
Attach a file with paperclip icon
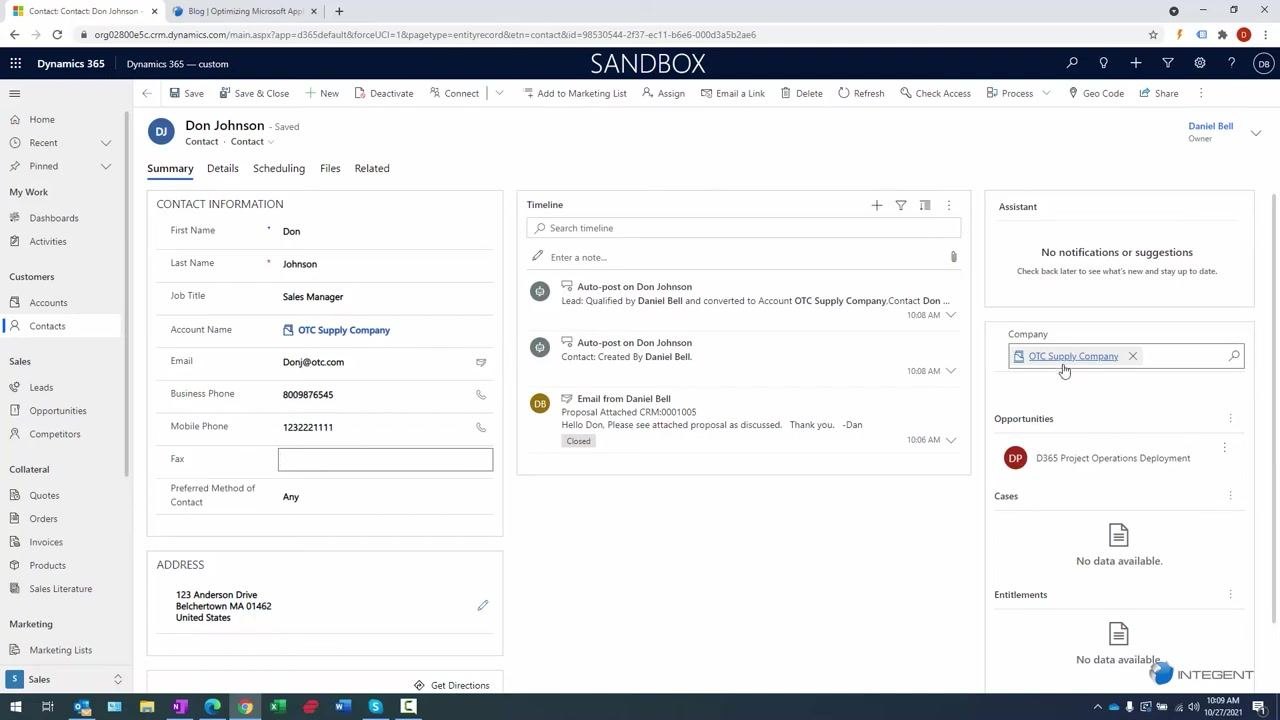pyautogui.click(x=954, y=257)
